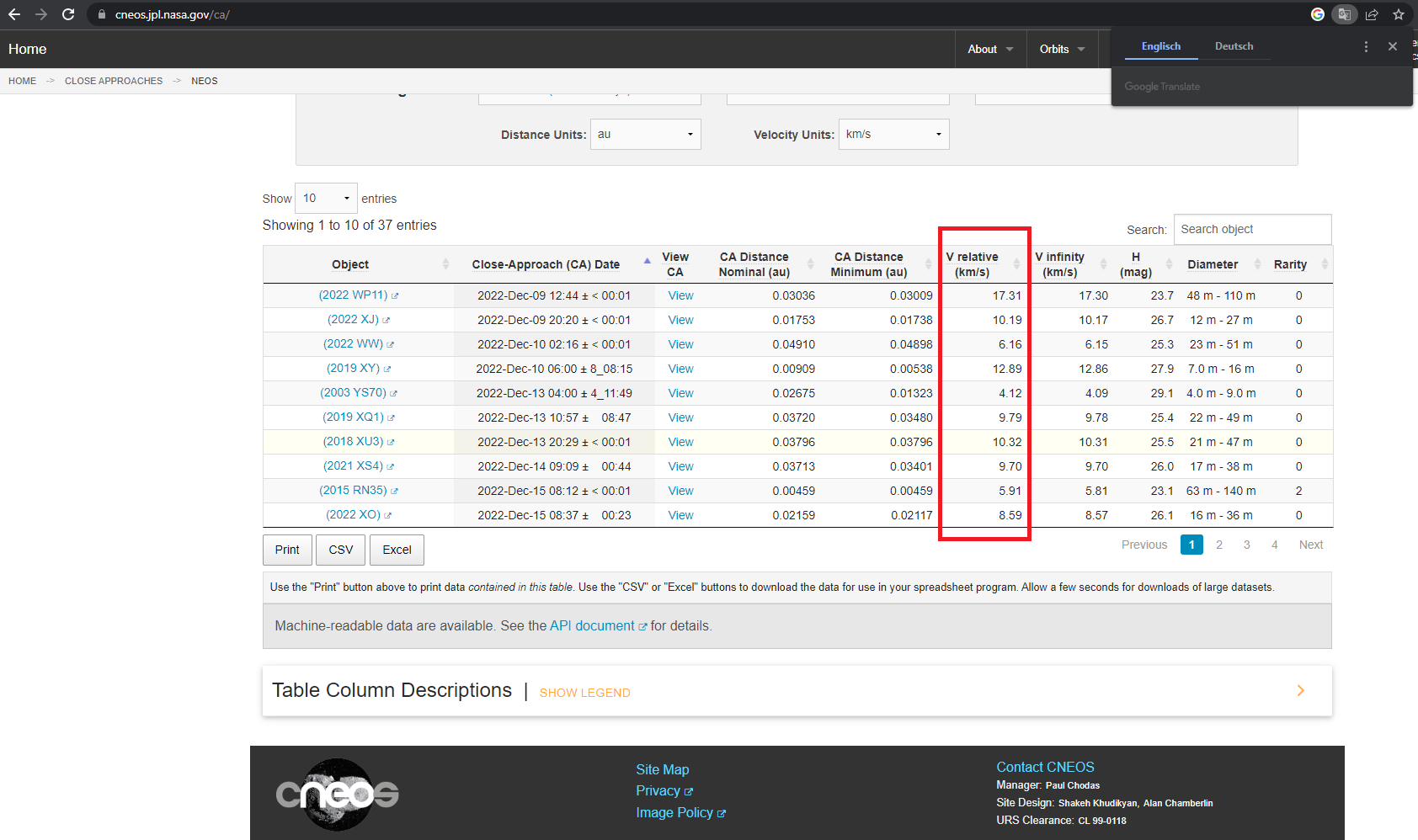Open the Google account icon in the address bar
The image size is (1418, 840).
(1318, 14)
